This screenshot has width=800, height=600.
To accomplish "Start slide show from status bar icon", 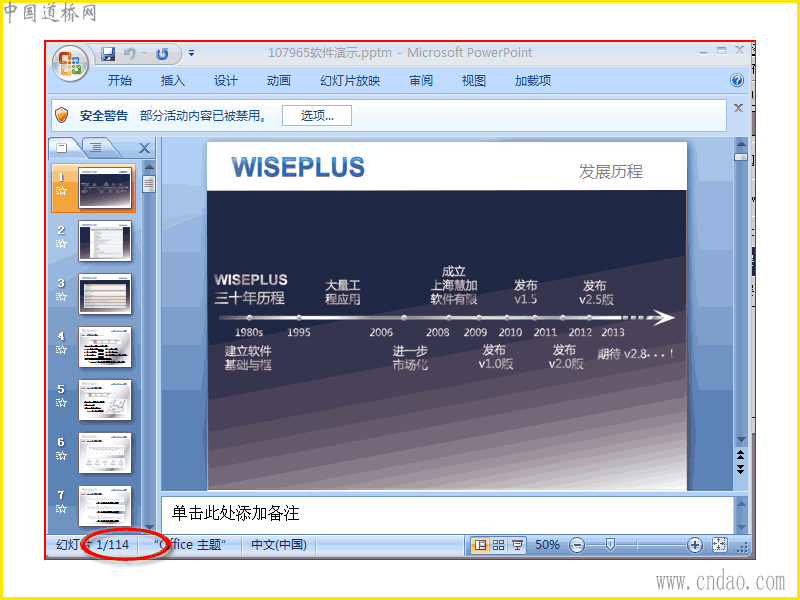I will point(517,545).
